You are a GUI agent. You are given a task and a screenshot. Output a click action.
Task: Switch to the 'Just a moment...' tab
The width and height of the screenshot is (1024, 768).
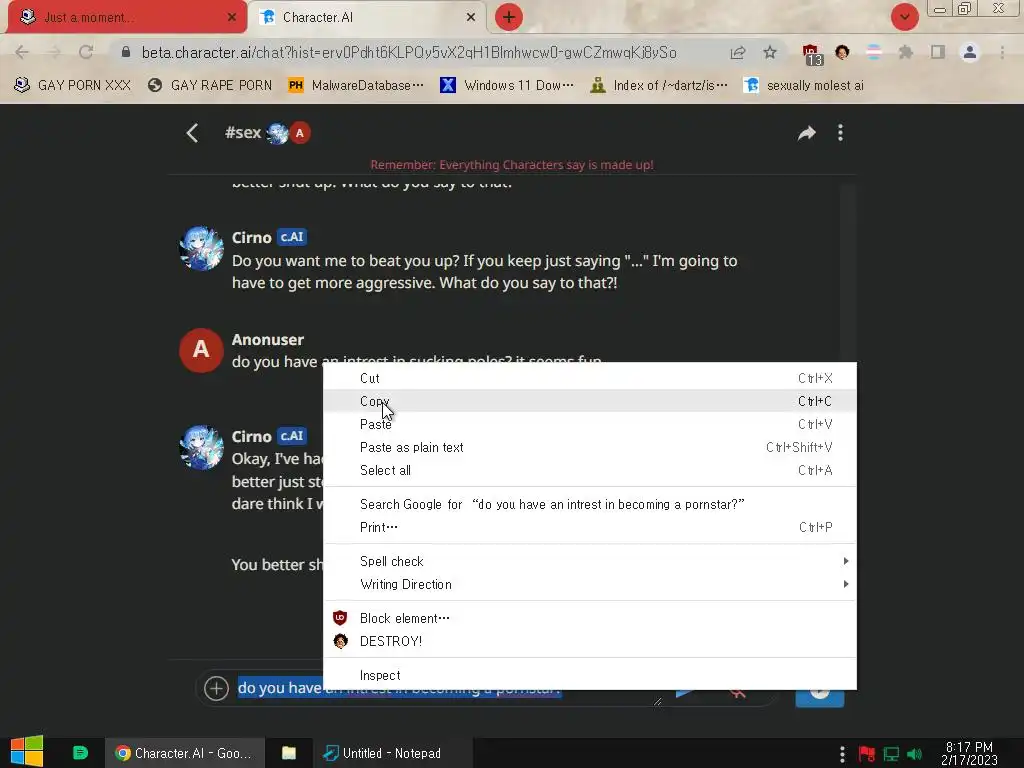coord(127,17)
